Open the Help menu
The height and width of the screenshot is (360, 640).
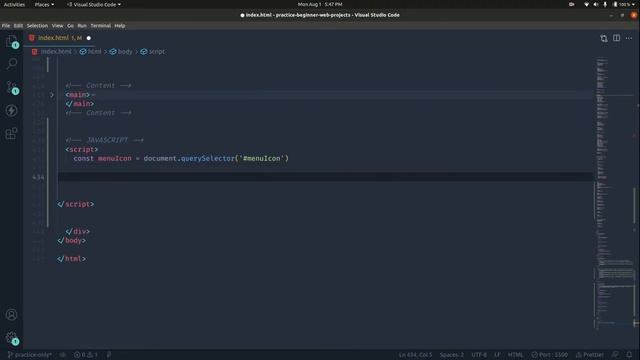[x=120, y=26]
